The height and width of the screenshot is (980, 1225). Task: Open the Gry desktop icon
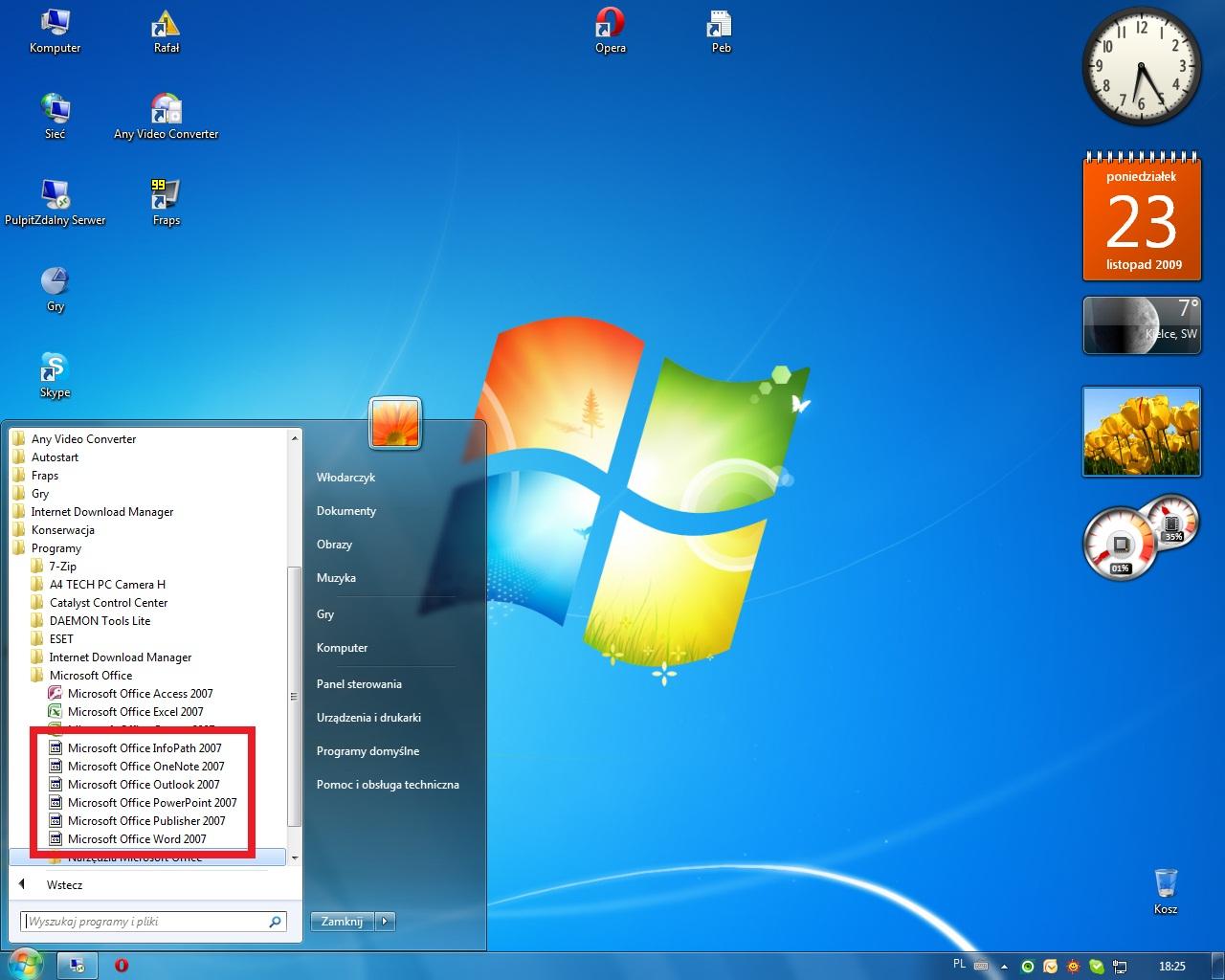click(x=55, y=289)
